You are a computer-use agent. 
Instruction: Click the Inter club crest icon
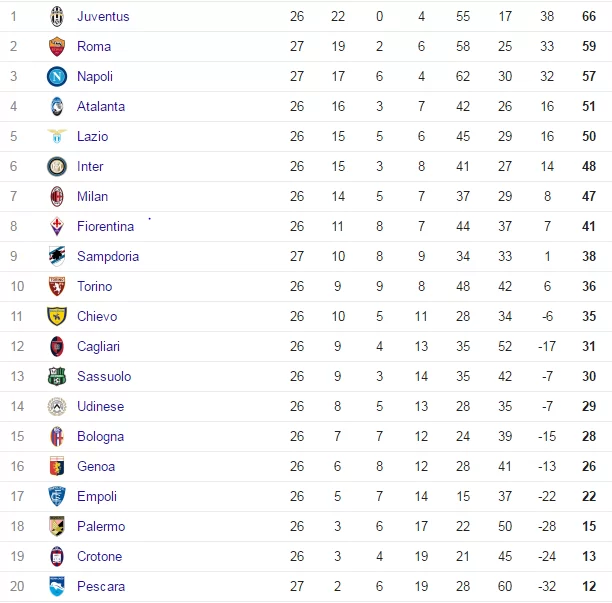tap(56, 166)
